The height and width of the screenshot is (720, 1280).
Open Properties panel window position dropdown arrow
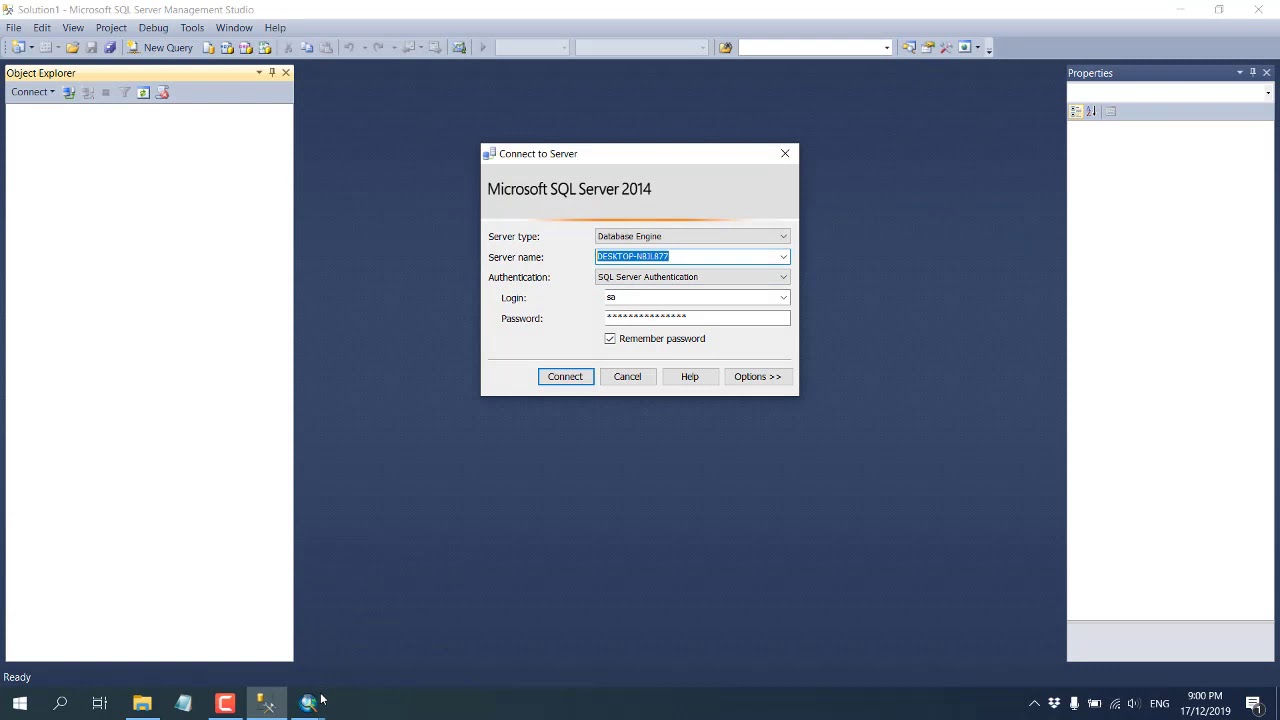coord(1240,72)
